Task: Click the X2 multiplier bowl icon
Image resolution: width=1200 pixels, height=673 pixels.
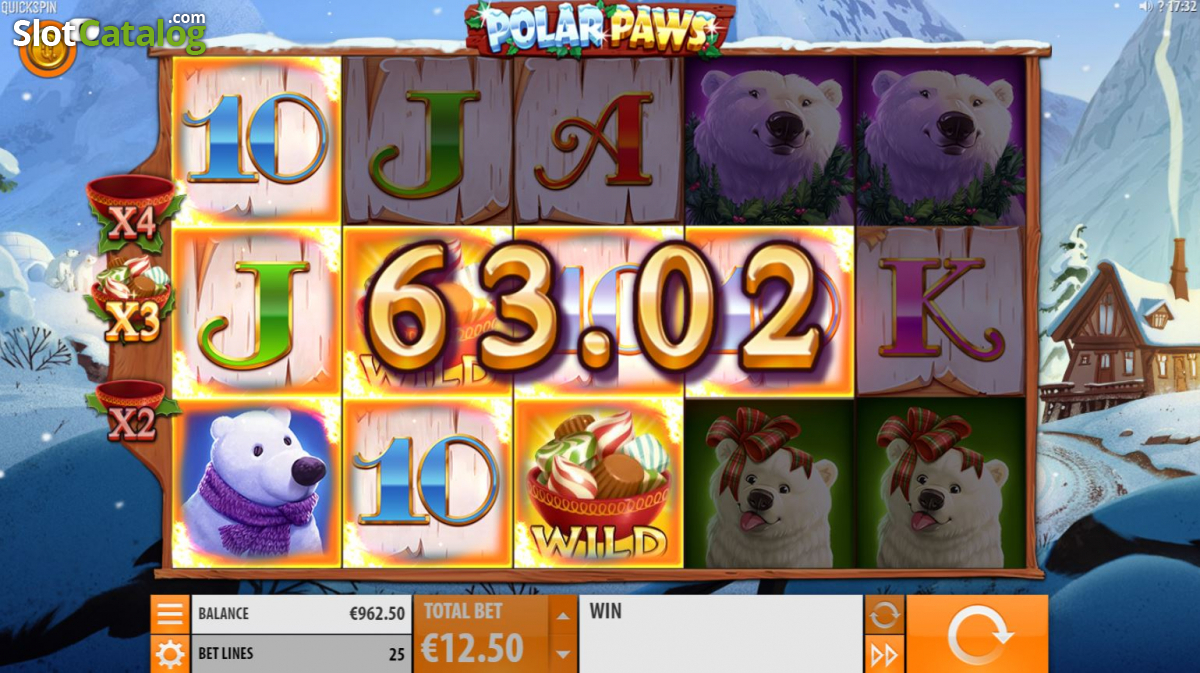Action: point(133,412)
